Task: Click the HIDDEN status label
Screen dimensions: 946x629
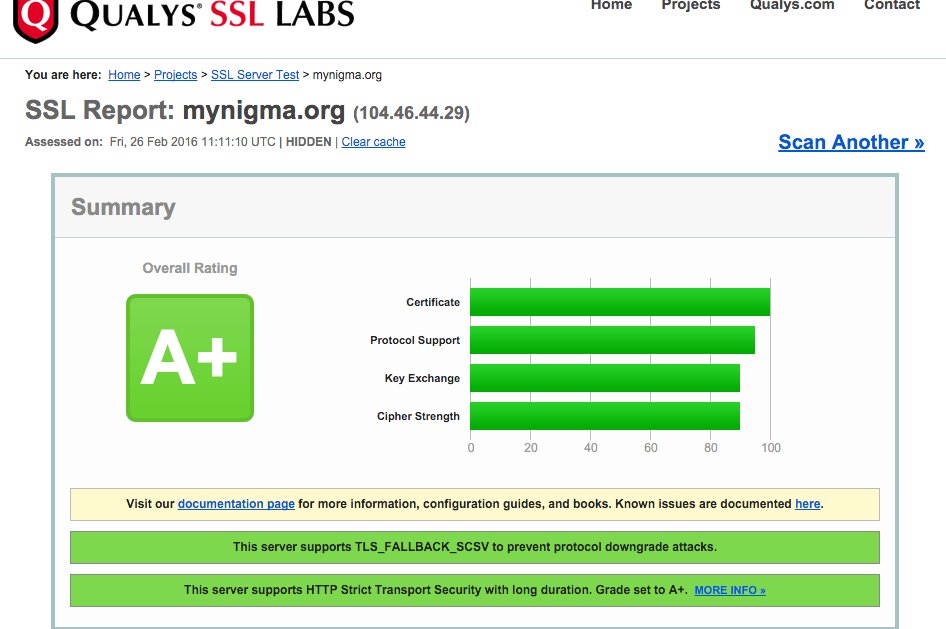Action: pos(308,142)
